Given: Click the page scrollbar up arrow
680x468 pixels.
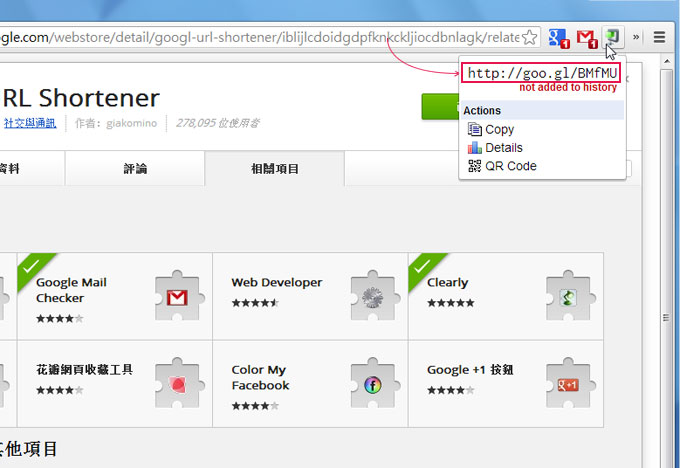Looking at the screenshot, I should (667, 61).
